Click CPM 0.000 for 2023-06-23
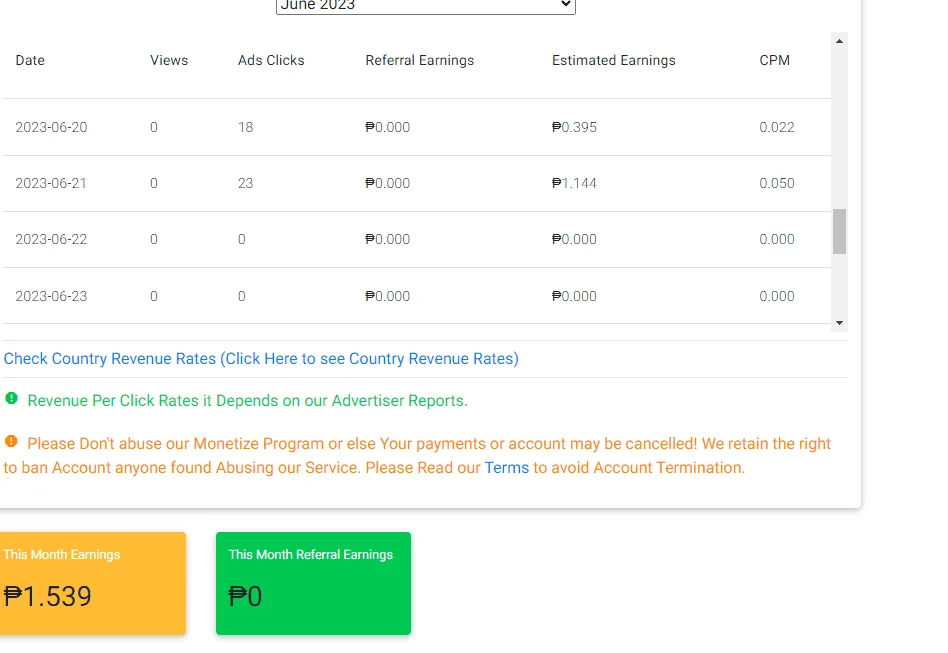This screenshot has width=948, height=653. 777,296
